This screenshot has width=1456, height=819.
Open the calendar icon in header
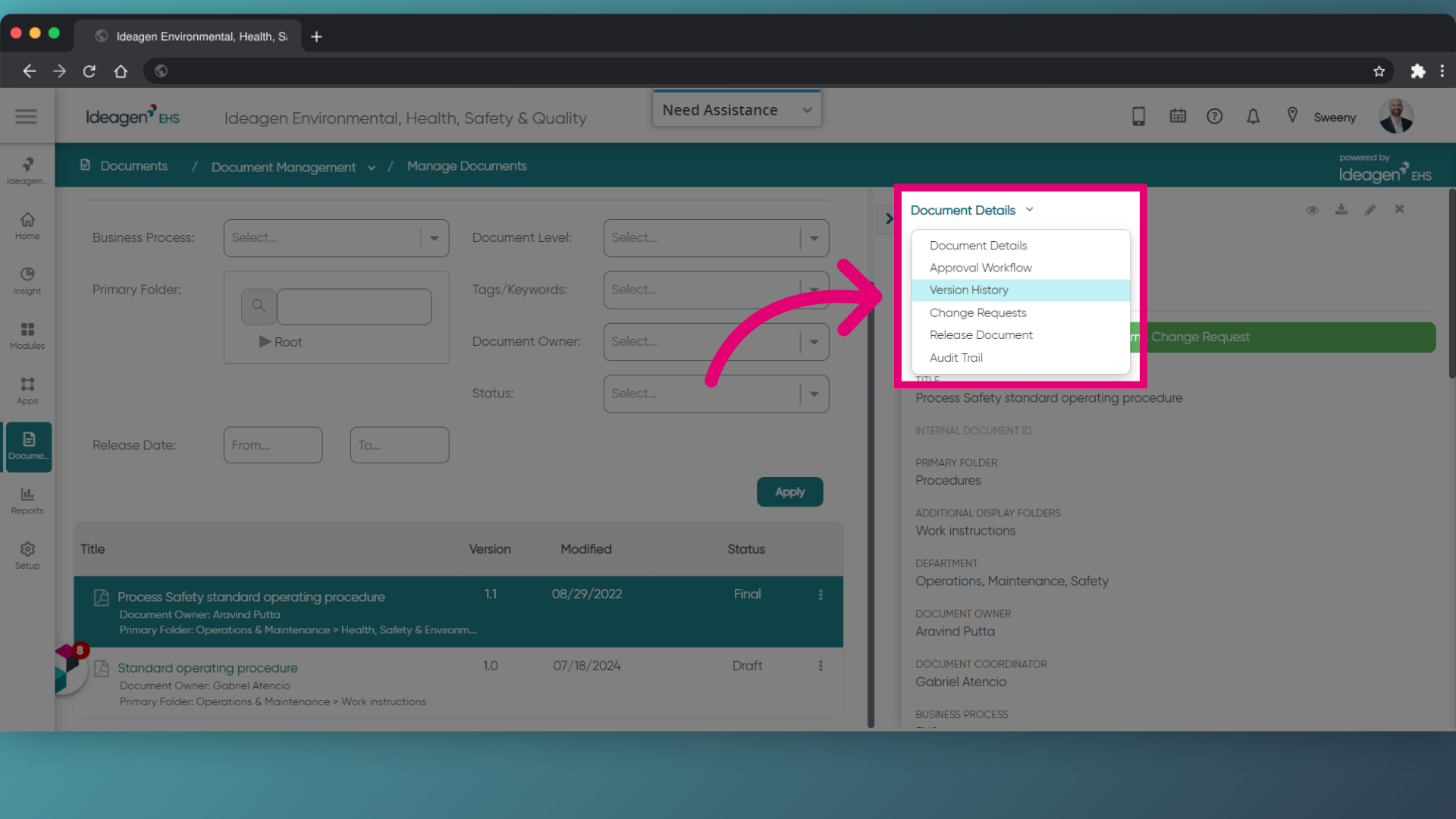point(1178,116)
